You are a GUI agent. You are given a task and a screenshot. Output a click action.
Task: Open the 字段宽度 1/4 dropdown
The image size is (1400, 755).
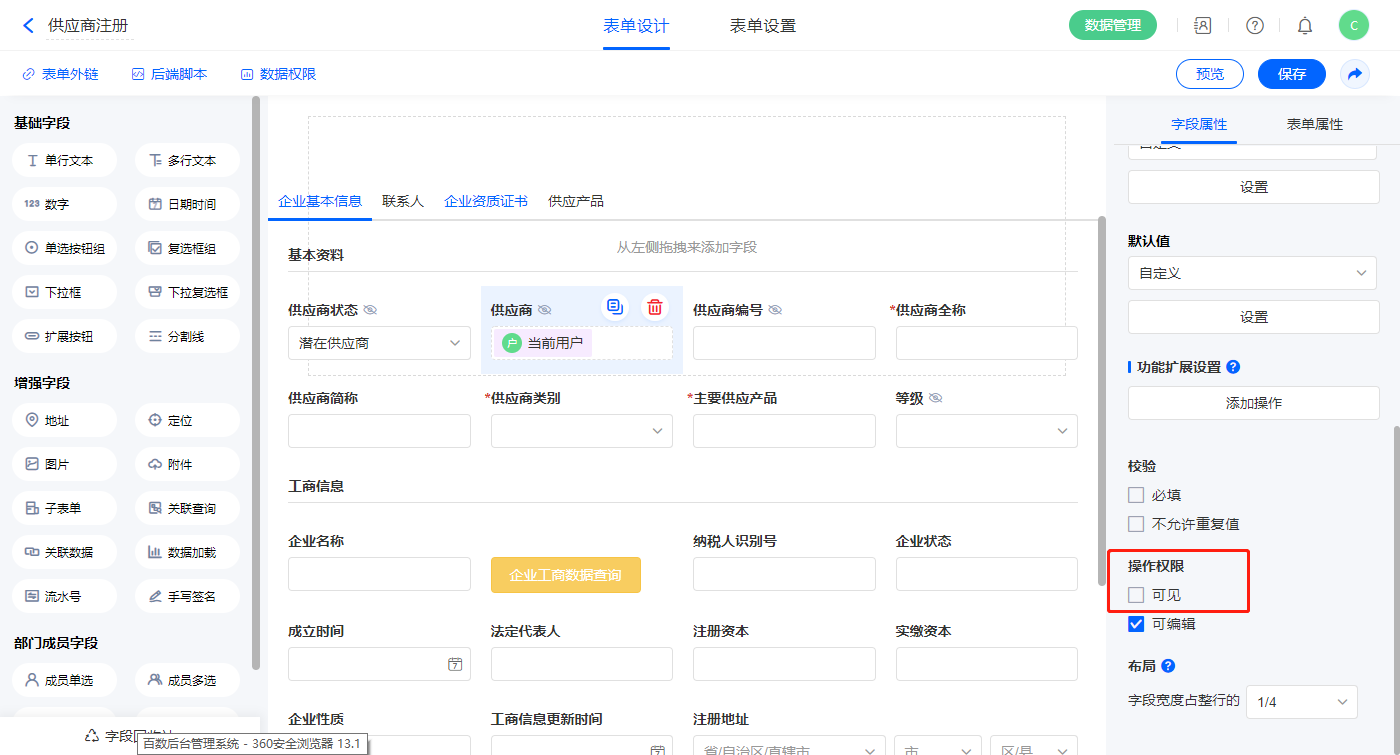coord(1301,702)
